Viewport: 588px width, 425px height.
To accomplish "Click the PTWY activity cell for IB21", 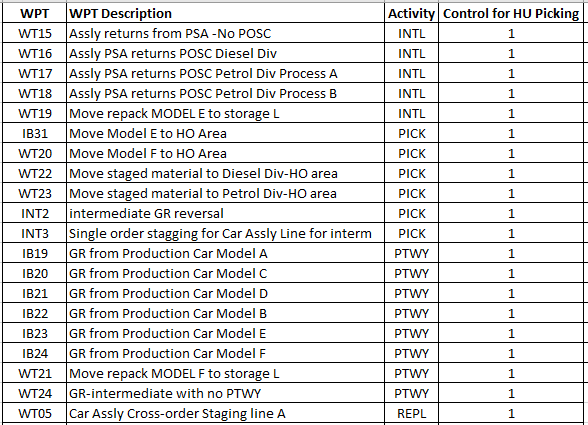I will (411, 293).
